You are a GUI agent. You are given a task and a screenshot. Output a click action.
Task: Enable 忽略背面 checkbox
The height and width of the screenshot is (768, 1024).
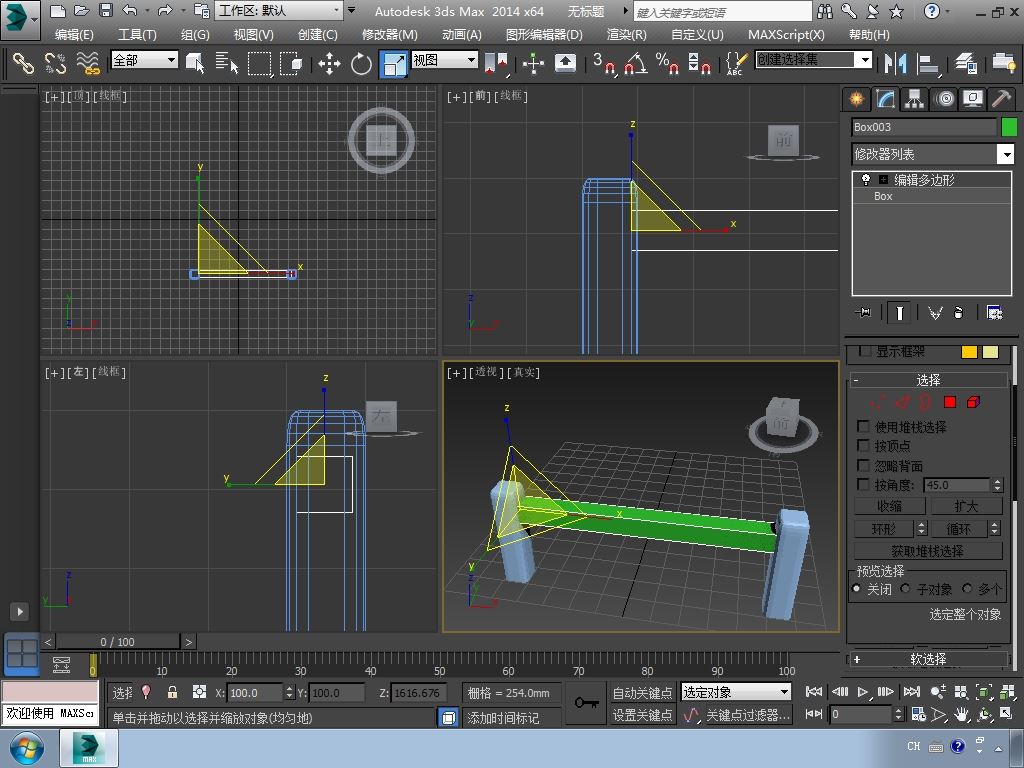(863, 465)
